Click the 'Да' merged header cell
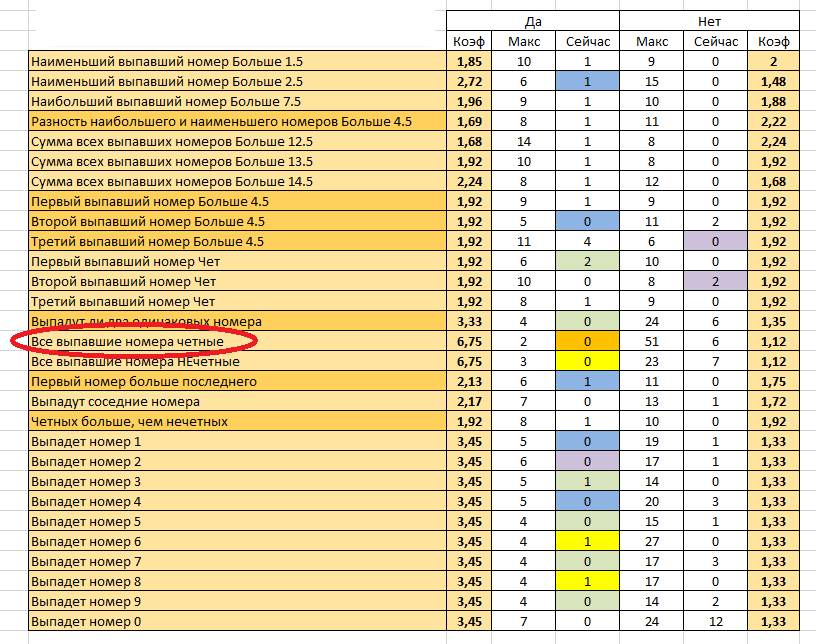 click(x=533, y=21)
